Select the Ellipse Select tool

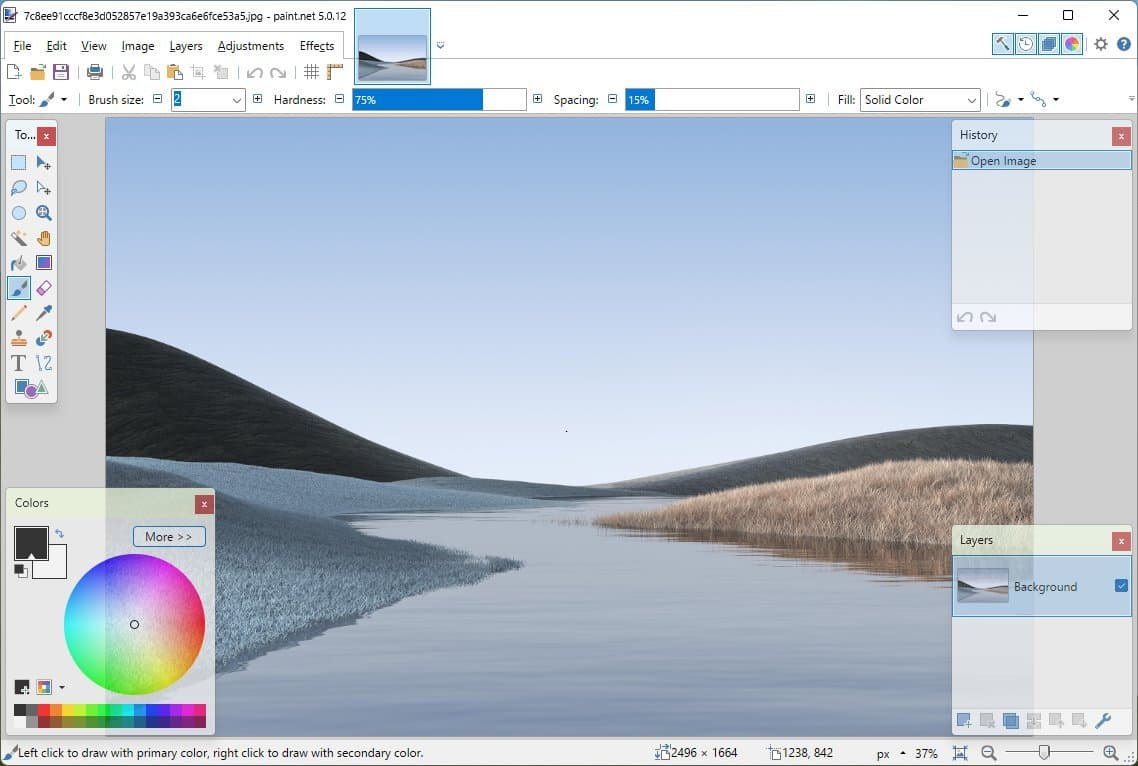pyautogui.click(x=18, y=213)
